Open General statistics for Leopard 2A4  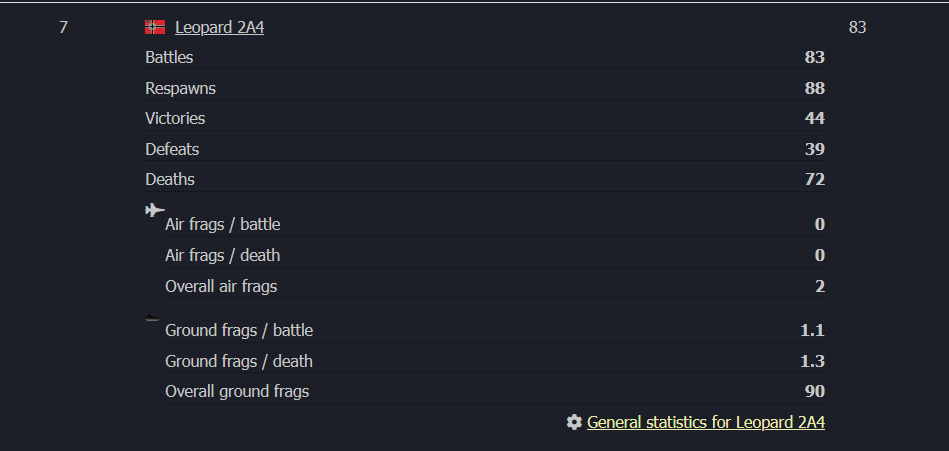pyautogui.click(x=705, y=422)
